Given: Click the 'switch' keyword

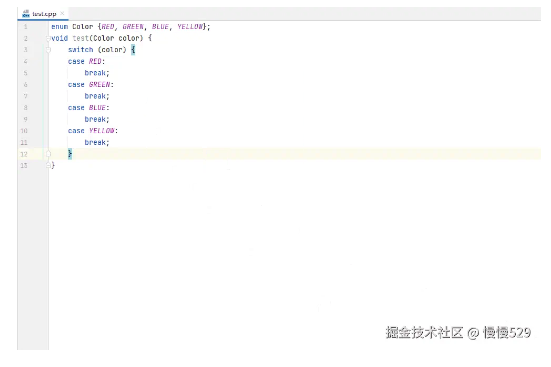Looking at the screenshot, I should (x=81, y=50).
